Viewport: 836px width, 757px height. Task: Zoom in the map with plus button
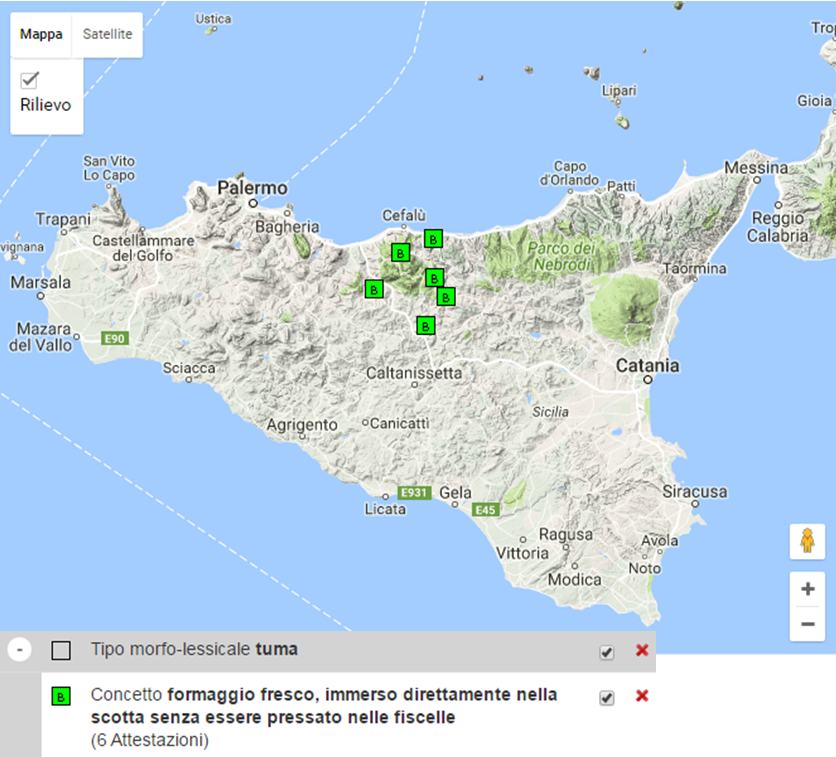[x=808, y=589]
